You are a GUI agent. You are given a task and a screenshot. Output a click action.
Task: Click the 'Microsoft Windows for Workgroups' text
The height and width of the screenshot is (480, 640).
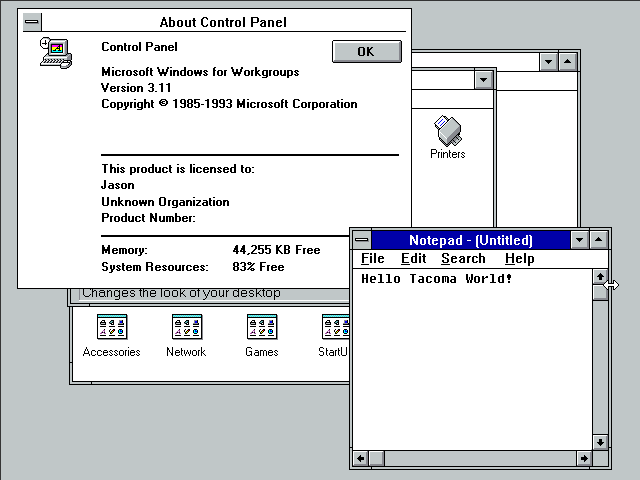200,72
